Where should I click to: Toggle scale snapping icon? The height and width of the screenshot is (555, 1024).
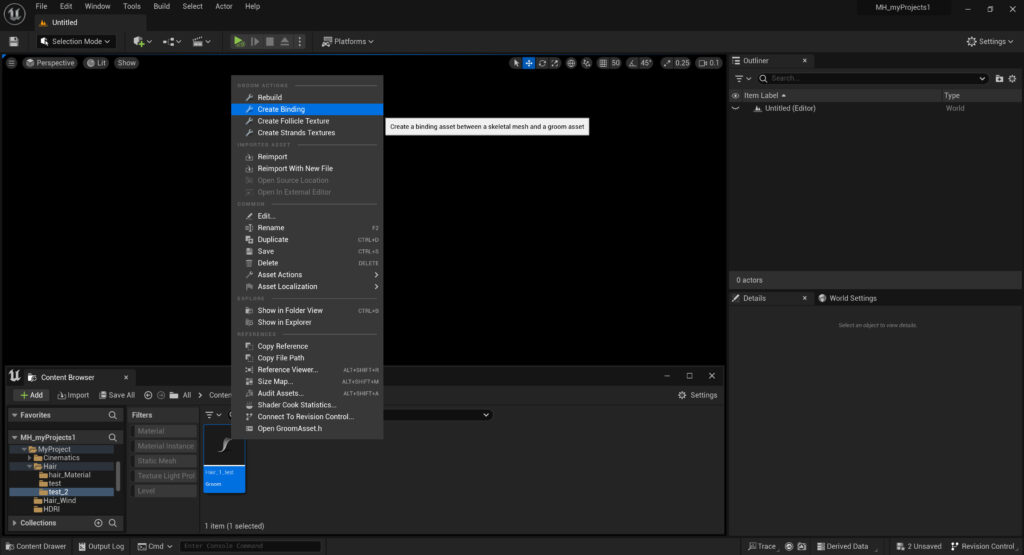click(667, 63)
